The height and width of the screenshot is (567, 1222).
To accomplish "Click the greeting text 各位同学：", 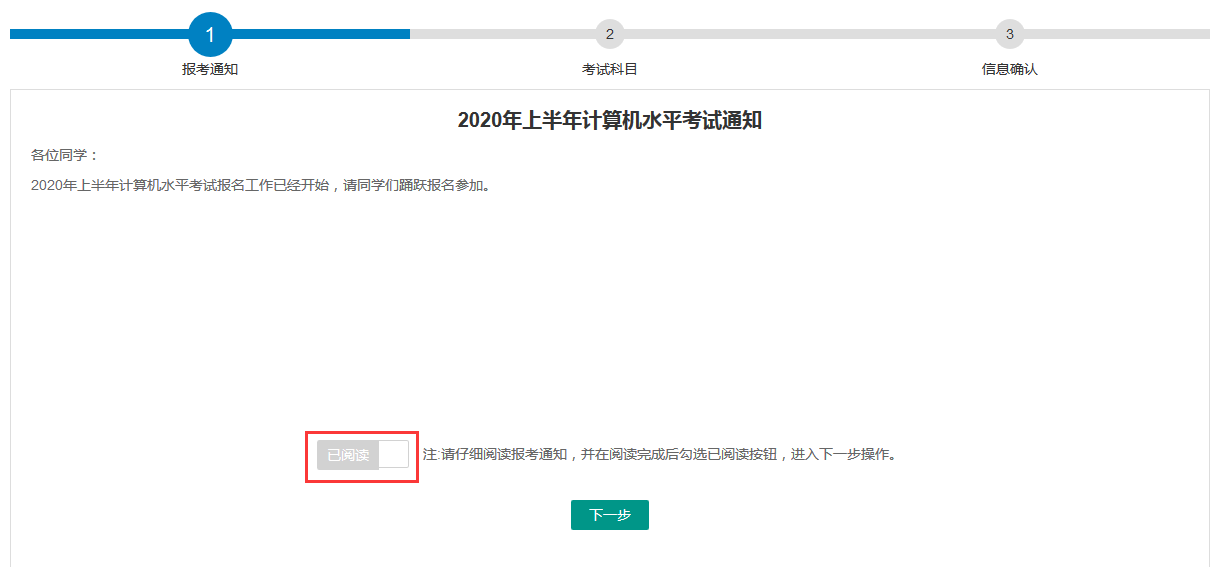I will click(66, 155).
